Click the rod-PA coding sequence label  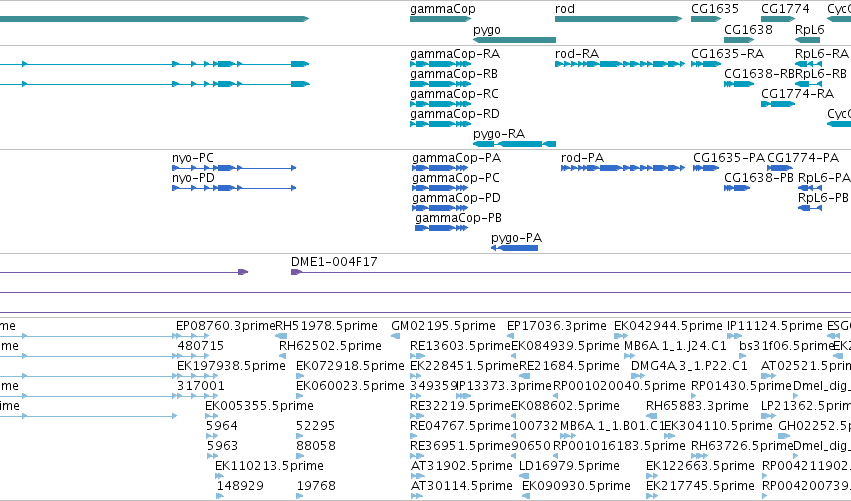click(x=582, y=158)
